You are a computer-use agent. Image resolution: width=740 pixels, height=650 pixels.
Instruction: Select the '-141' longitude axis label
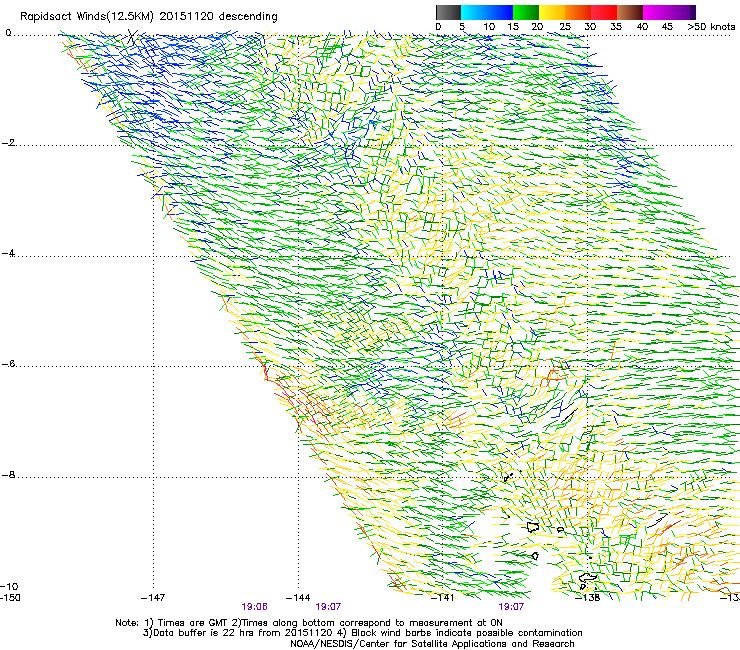tap(443, 598)
